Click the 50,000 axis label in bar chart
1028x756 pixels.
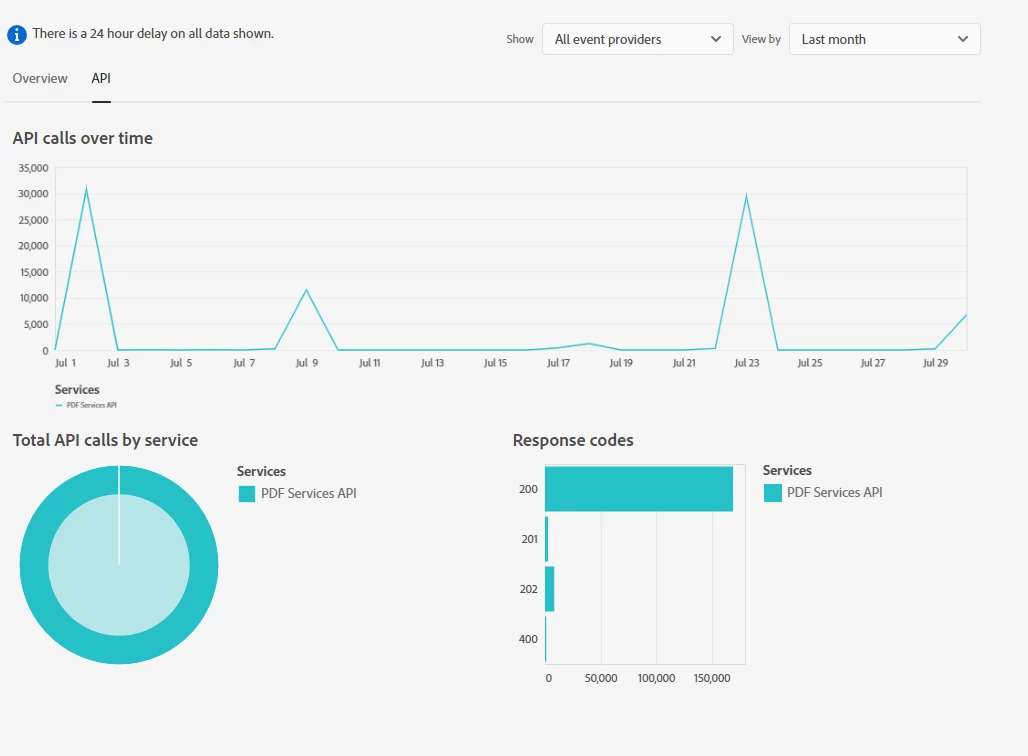[x=601, y=678]
